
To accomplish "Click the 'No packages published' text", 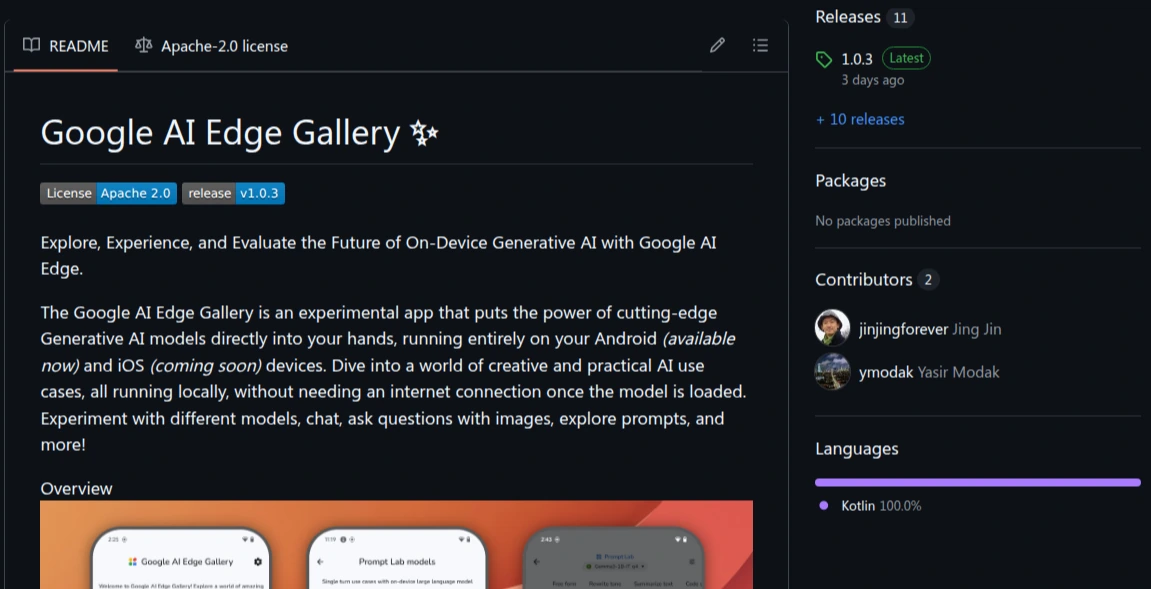I will [x=883, y=220].
